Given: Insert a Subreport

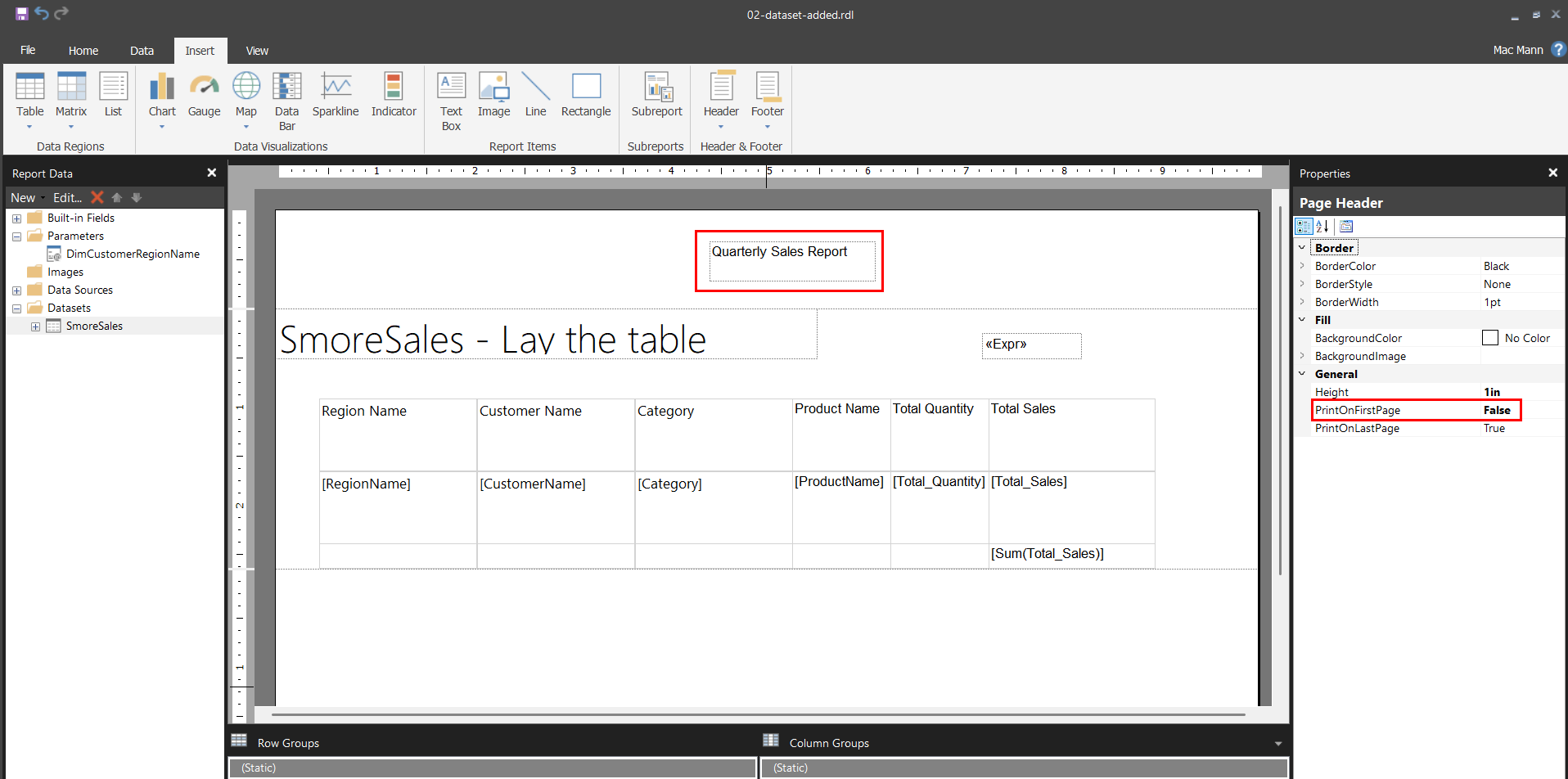Looking at the screenshot, I should click(656, 95).
